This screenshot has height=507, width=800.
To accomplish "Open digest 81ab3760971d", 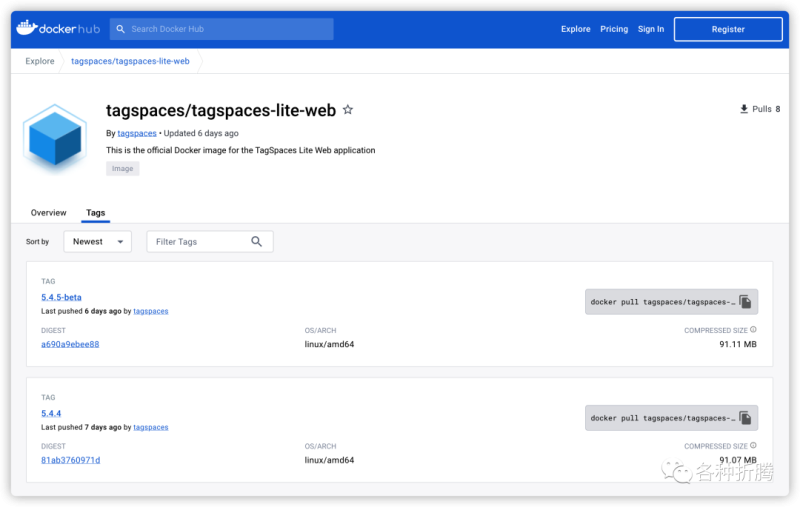I will point(70,460).
